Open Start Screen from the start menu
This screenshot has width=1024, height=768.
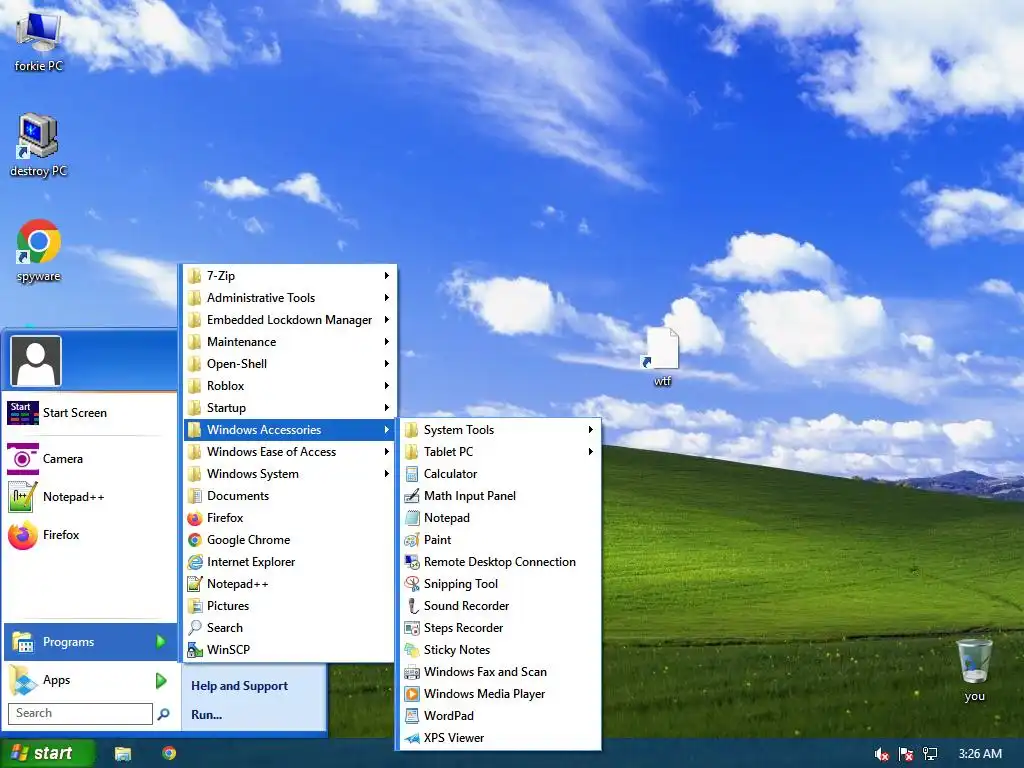coord(90,413)
